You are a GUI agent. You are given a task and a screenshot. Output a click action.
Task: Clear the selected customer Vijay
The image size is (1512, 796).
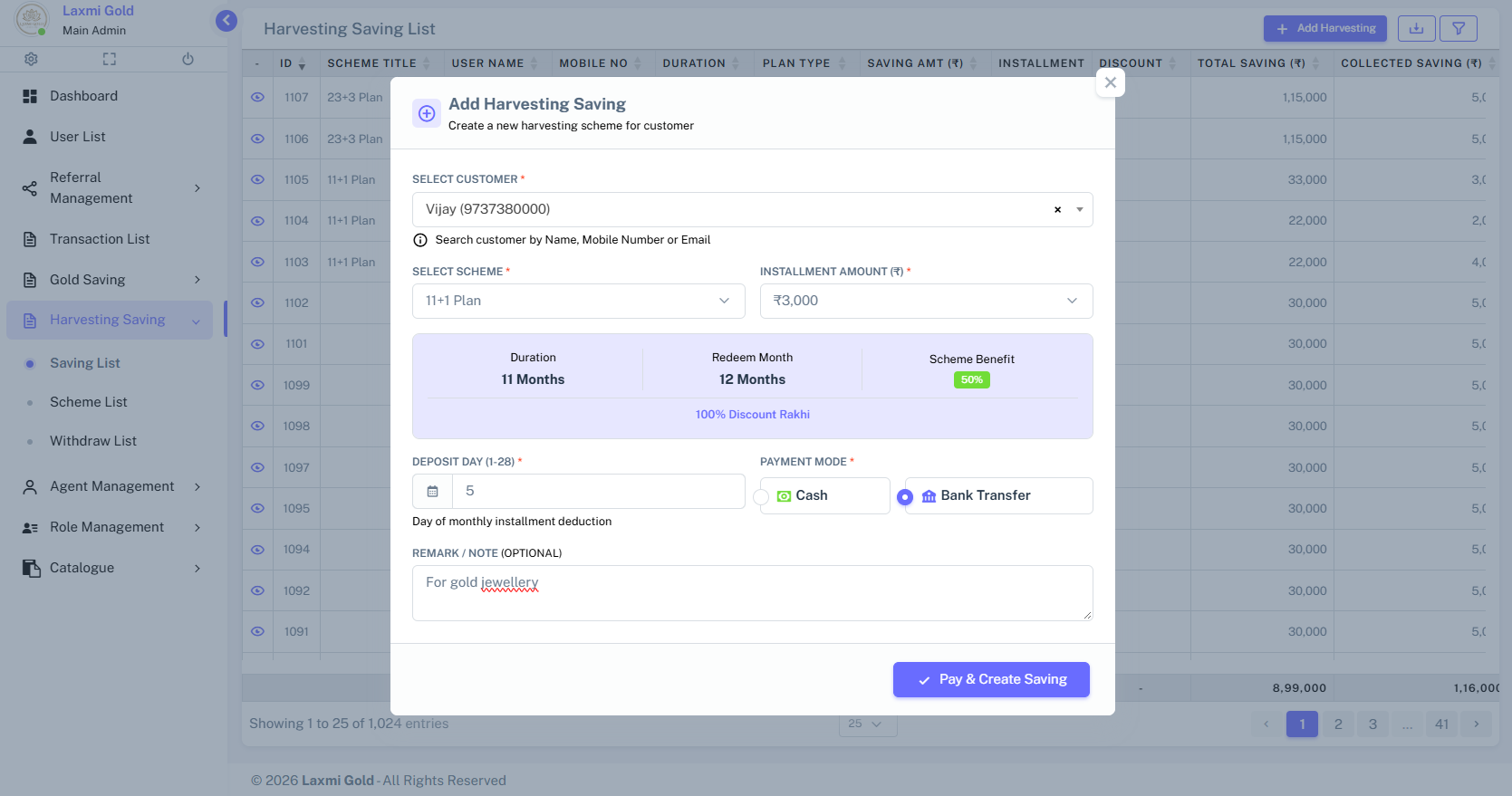[x=1057, y=209]
